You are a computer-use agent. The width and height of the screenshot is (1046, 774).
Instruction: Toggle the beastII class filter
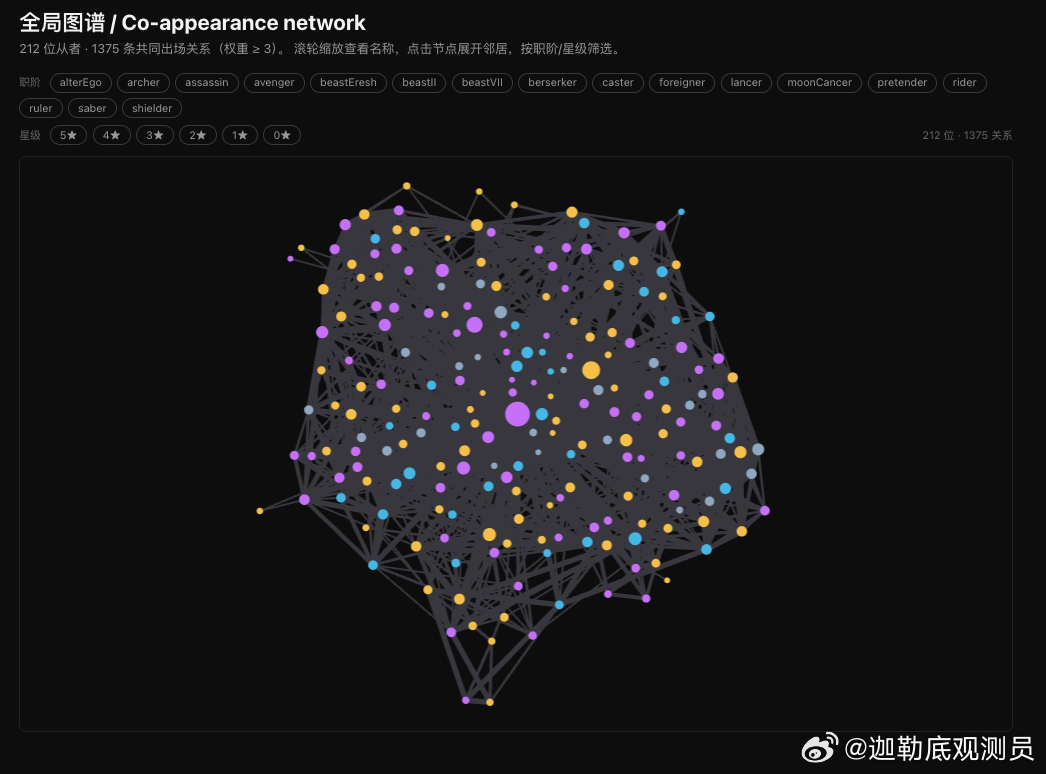[419, 83]
